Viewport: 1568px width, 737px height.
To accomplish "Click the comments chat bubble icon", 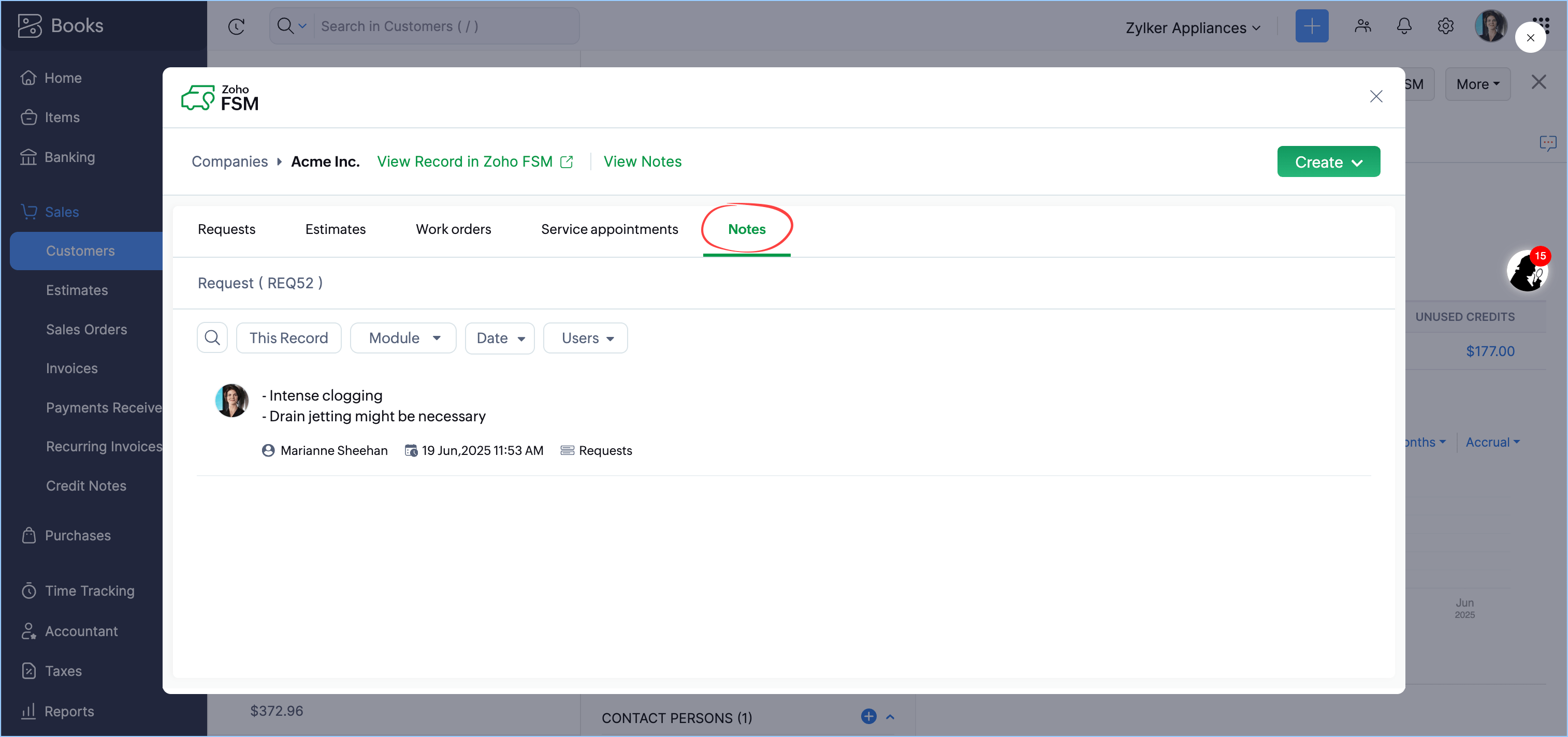I will [x=1547, y=143].
